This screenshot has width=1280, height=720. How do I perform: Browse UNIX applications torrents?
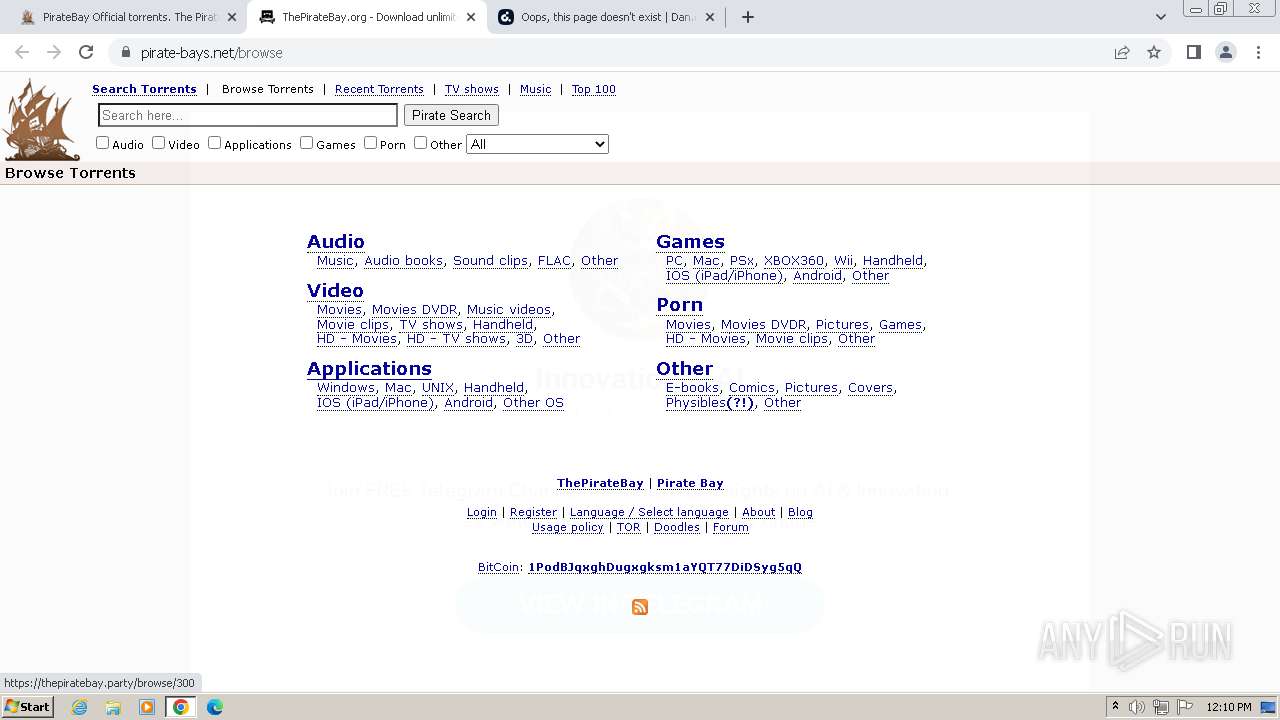438,387
